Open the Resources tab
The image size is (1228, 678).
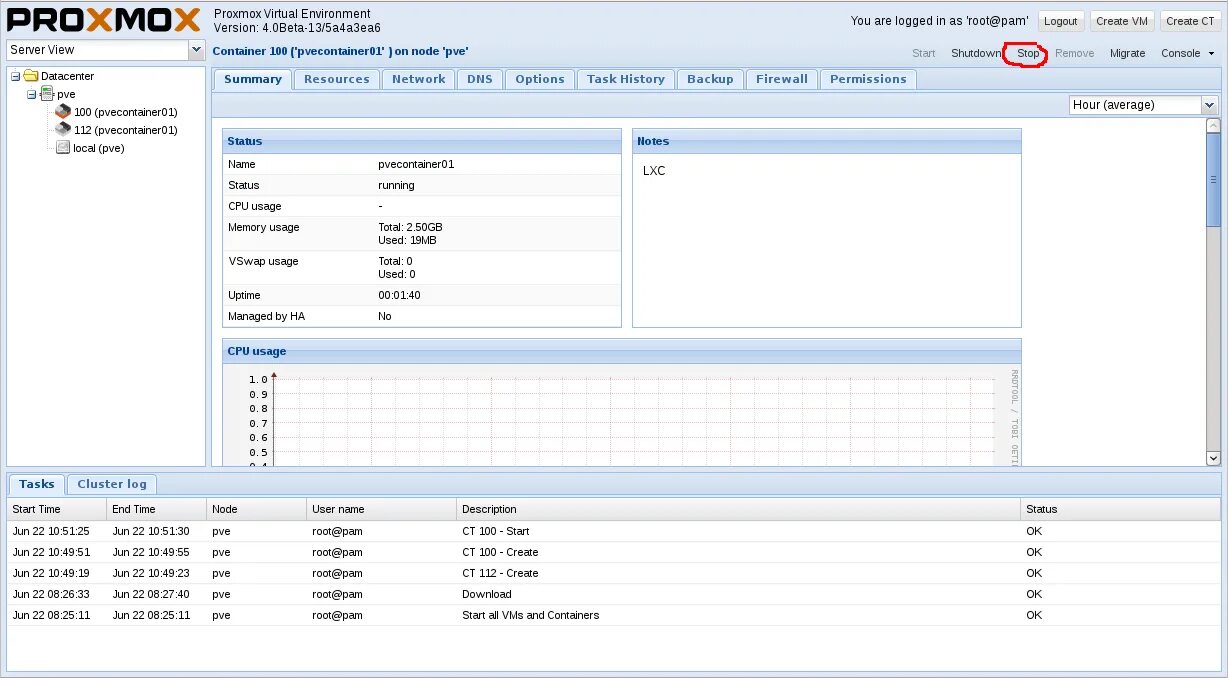(336, 79)
